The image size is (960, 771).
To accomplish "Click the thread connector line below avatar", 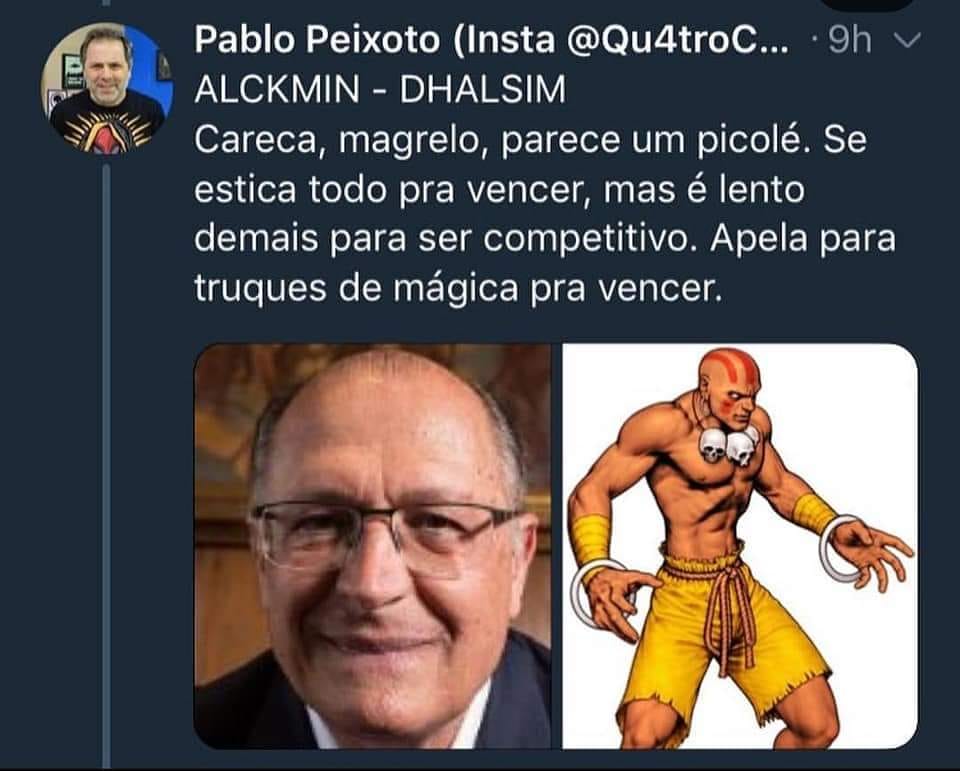I will pos(107,465).
